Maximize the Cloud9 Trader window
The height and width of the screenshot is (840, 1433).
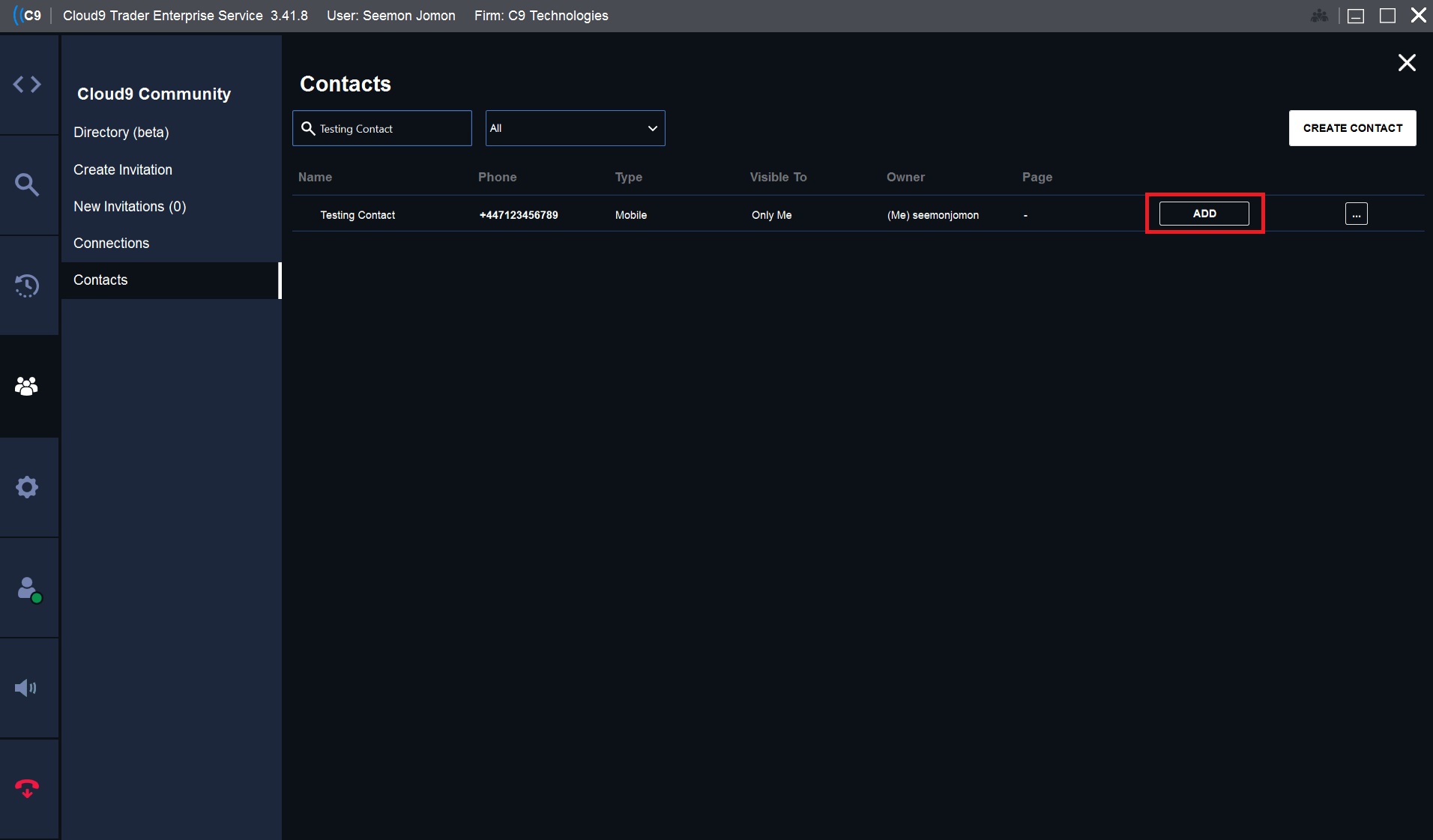1387,16
